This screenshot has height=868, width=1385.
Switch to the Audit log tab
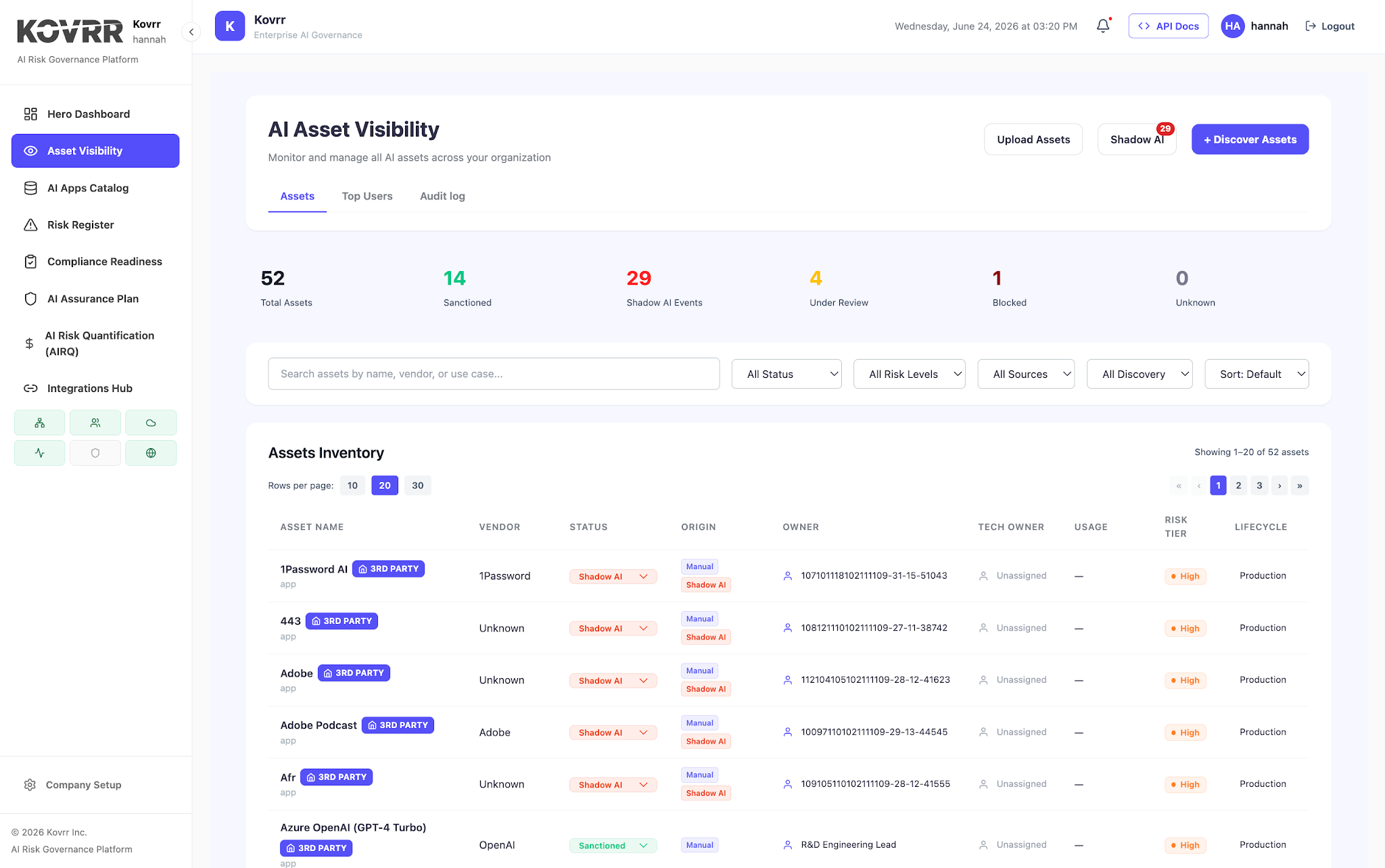coord(442,196)
